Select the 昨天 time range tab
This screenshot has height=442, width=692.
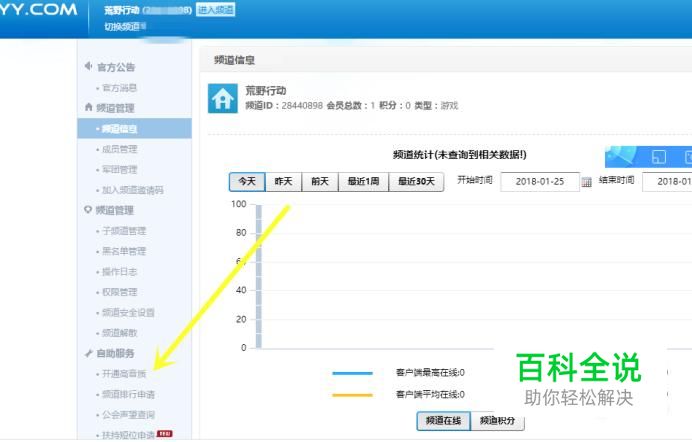point(283,182)
